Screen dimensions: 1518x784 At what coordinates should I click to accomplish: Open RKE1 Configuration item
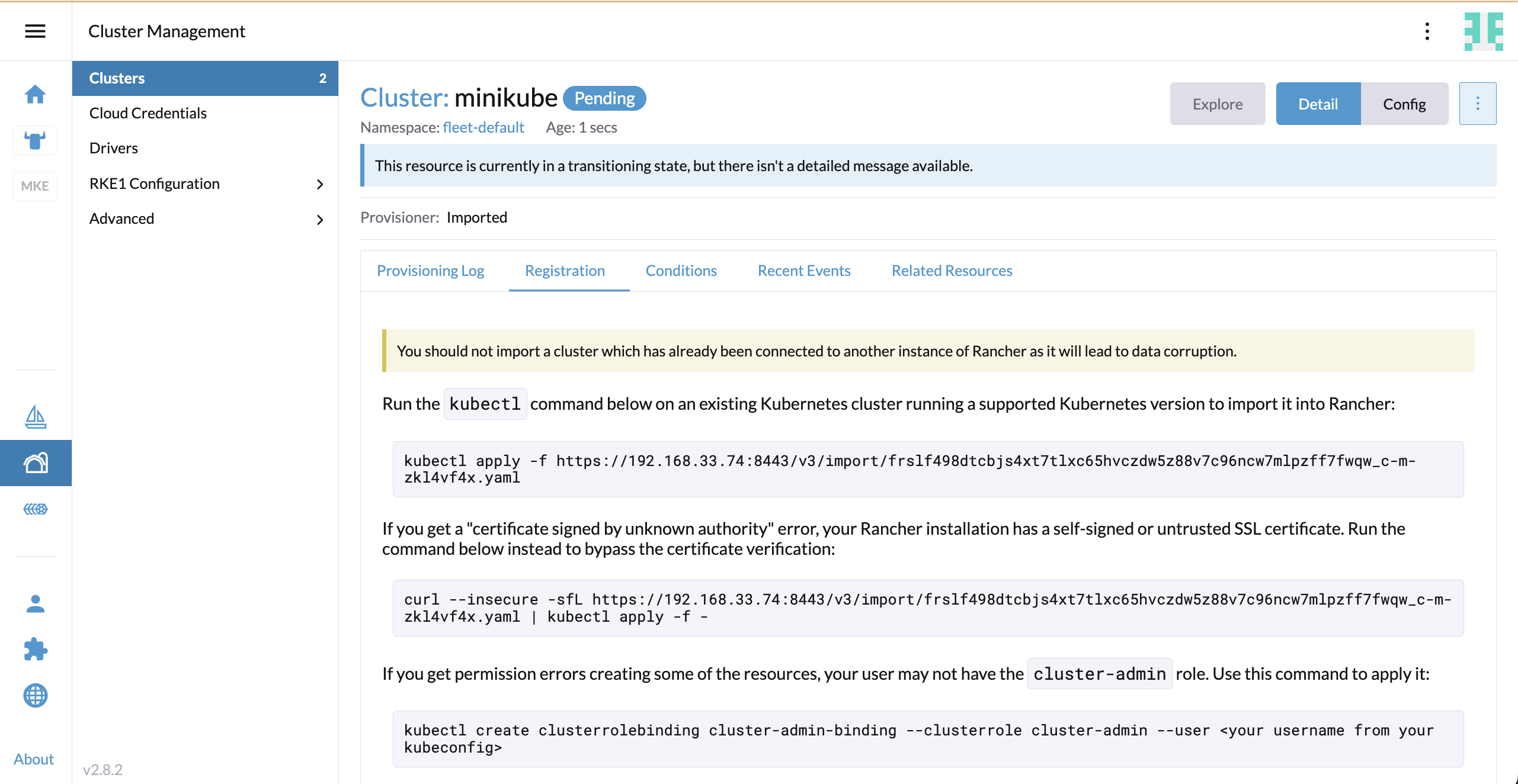[155, 184]
